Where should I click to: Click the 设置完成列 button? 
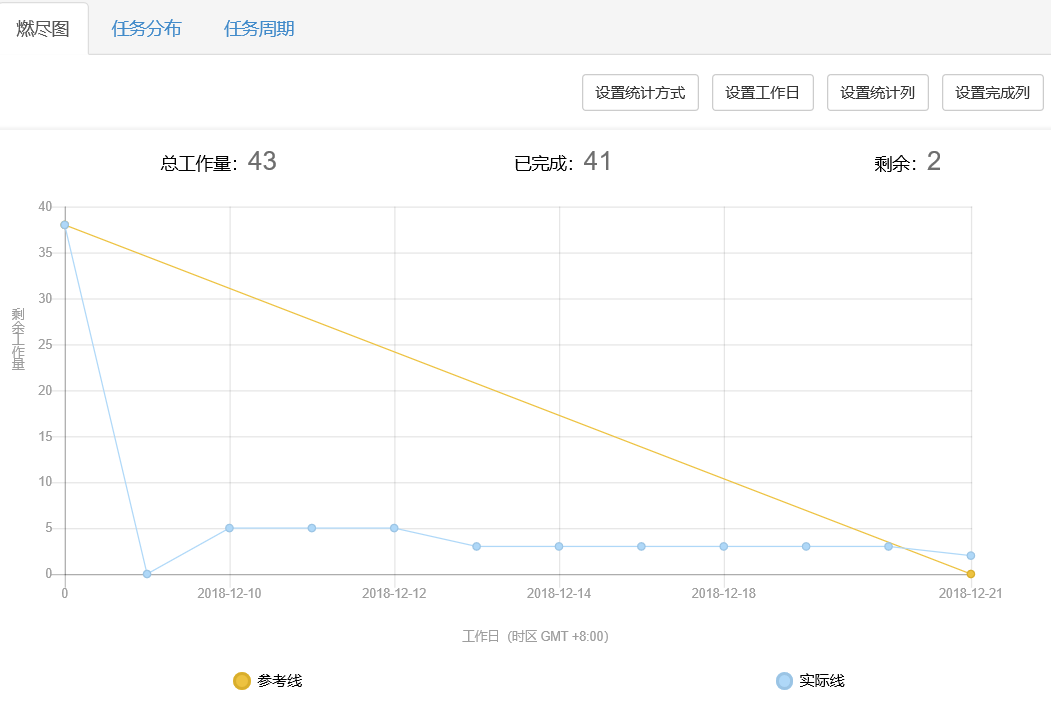pos(993,93)
